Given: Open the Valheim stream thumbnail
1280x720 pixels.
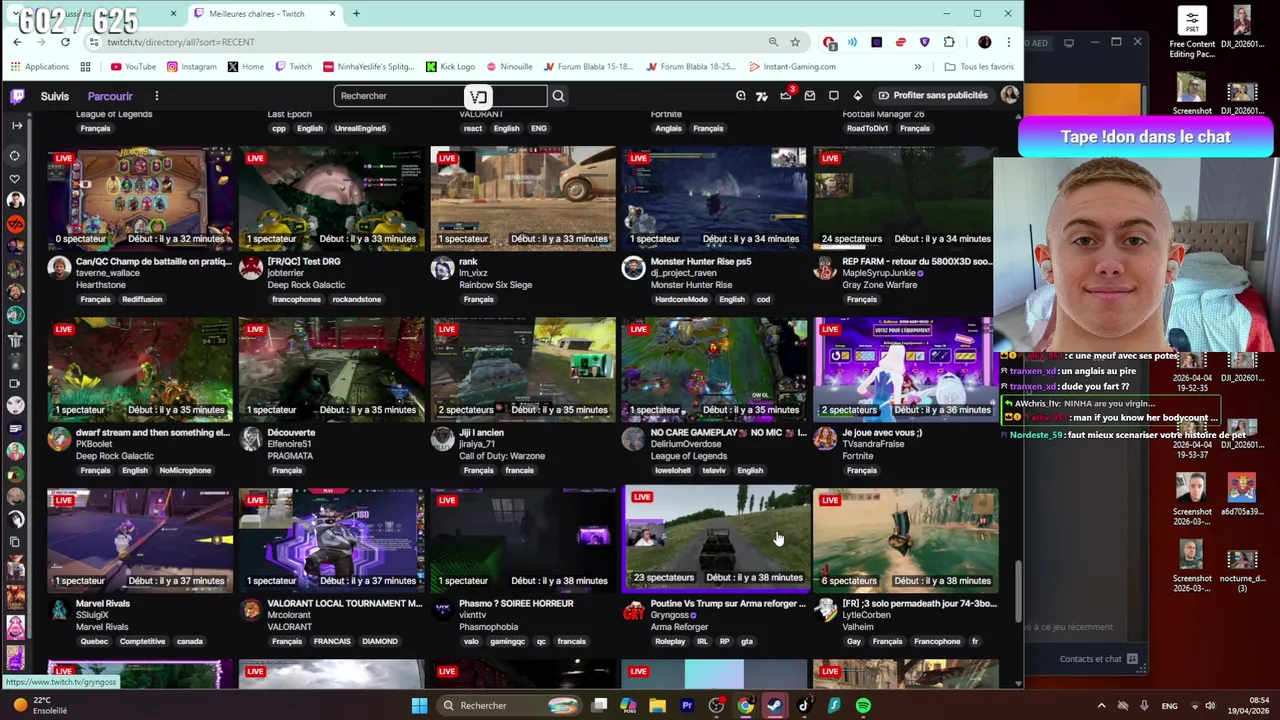Looking at the screenshot, I should coord(905,540).
